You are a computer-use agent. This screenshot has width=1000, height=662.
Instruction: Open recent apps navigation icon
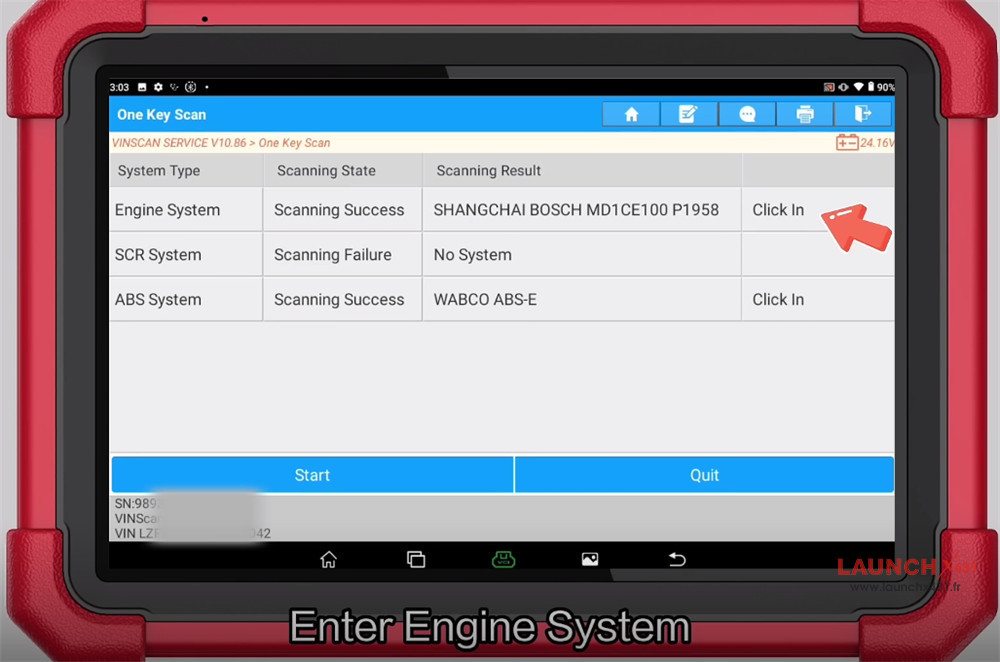[416, 559]
